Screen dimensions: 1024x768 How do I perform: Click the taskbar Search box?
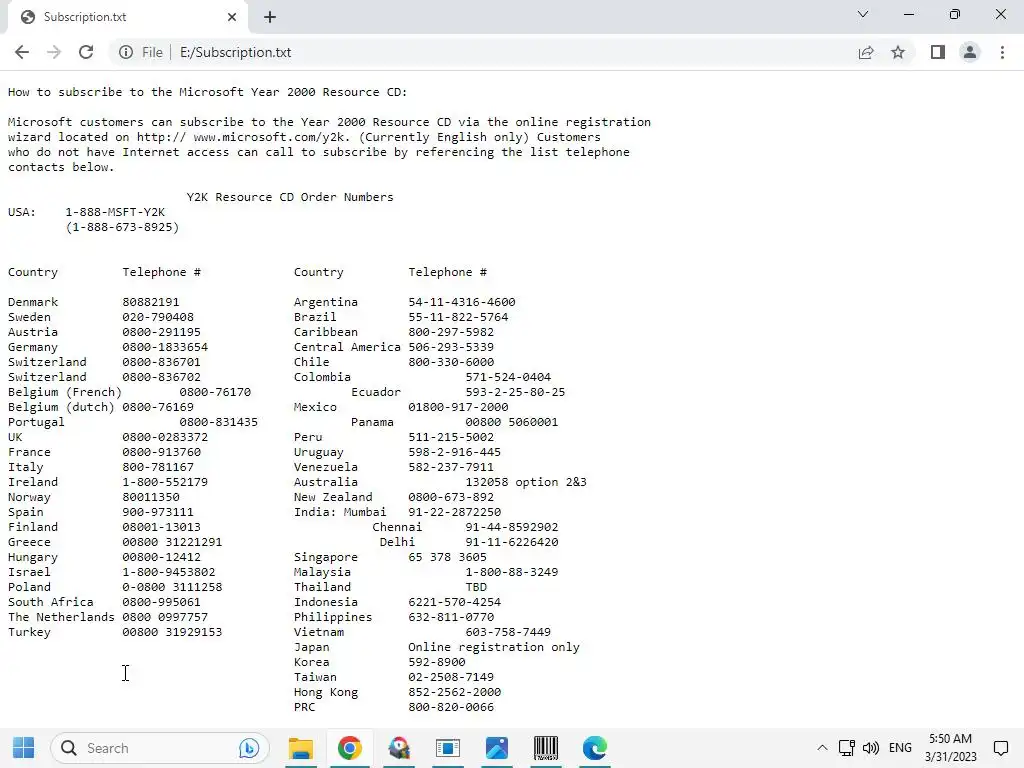160,748
